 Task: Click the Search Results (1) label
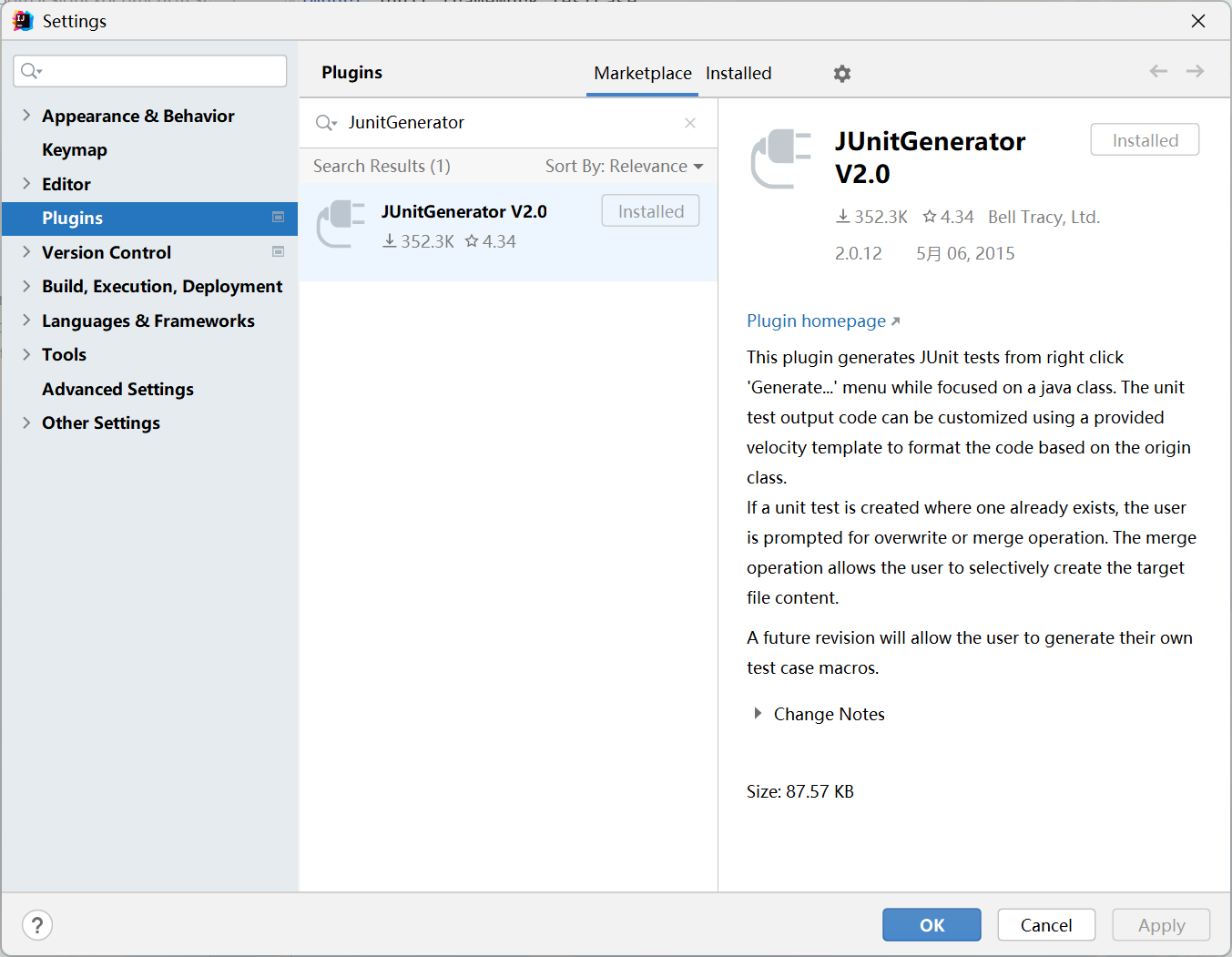point(382,167)
